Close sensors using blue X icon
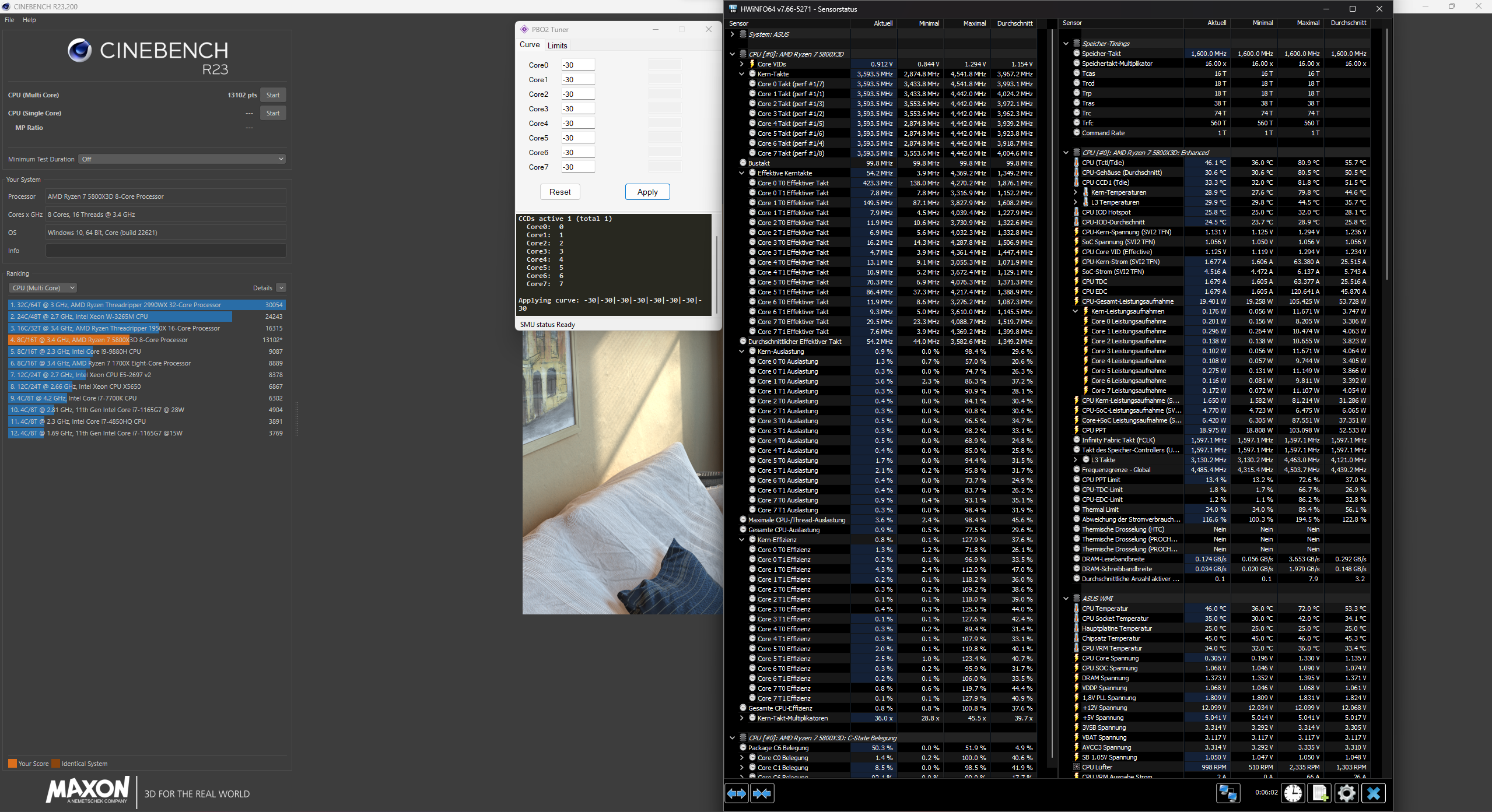Viewport: 1492px width, 812px height. pos(1374,793)
